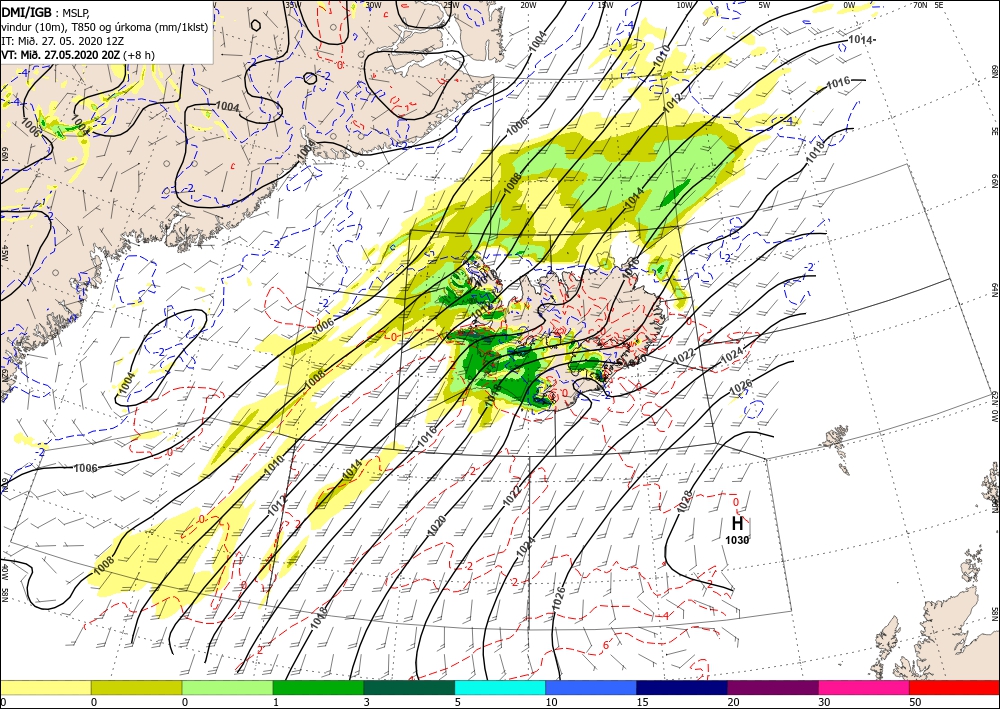Click the '1014-' isobar label
The width and height of the screenshot is (1000, 709).
point(862,40)
